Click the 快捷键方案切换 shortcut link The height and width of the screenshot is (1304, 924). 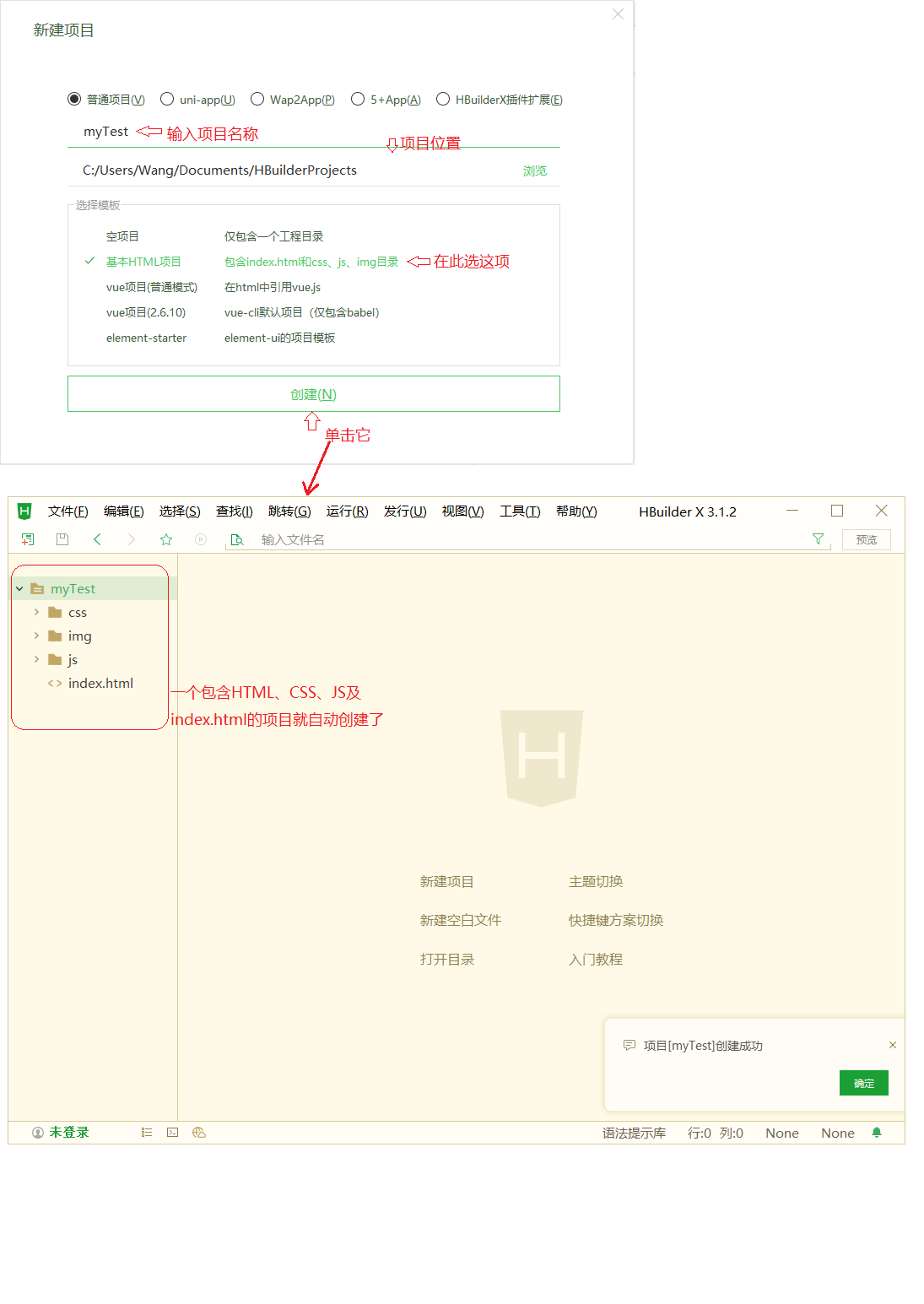click(616, 920)
